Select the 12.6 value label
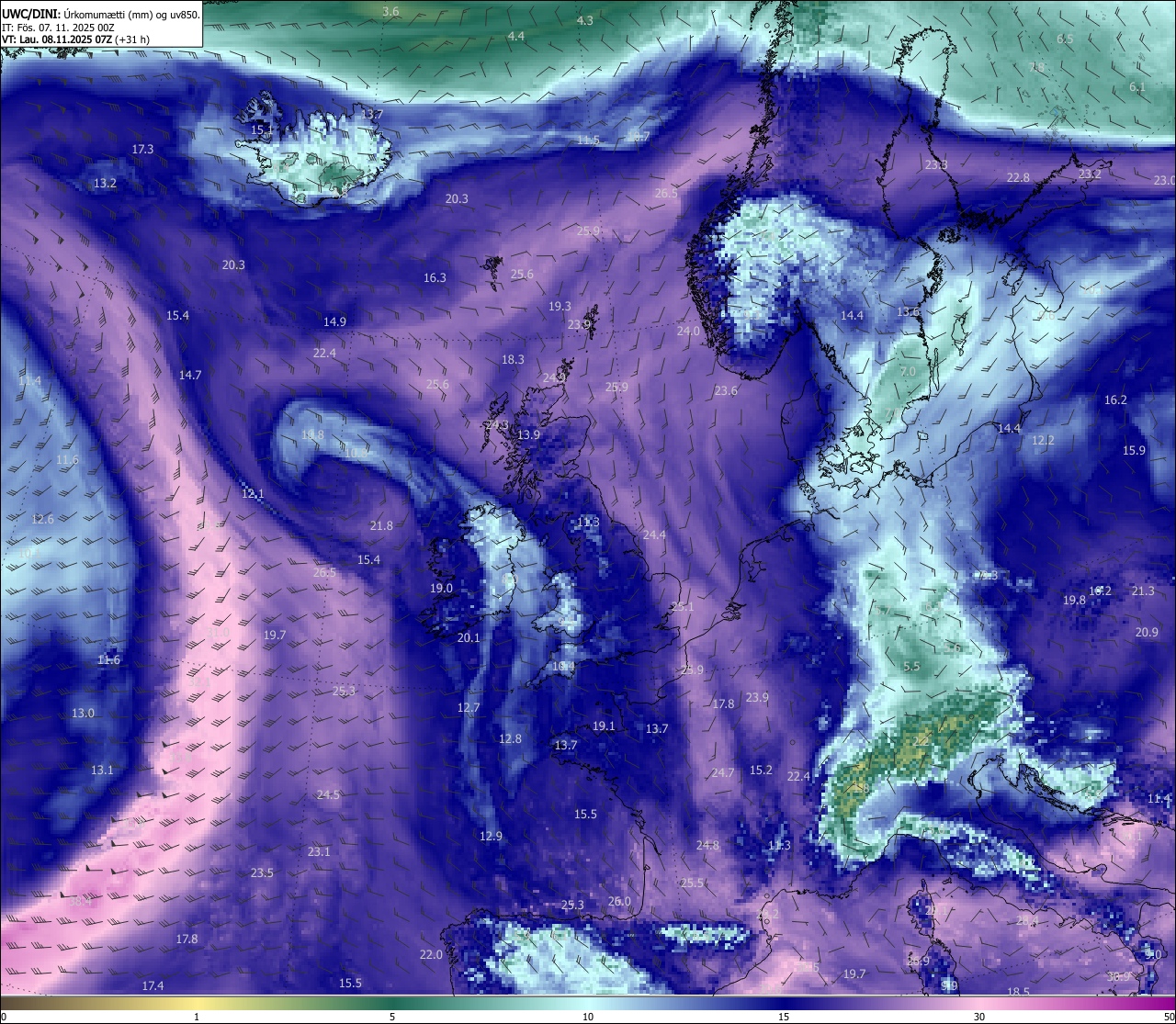This screenshot has width=1176, height=1024. click(x=42, y=520)
